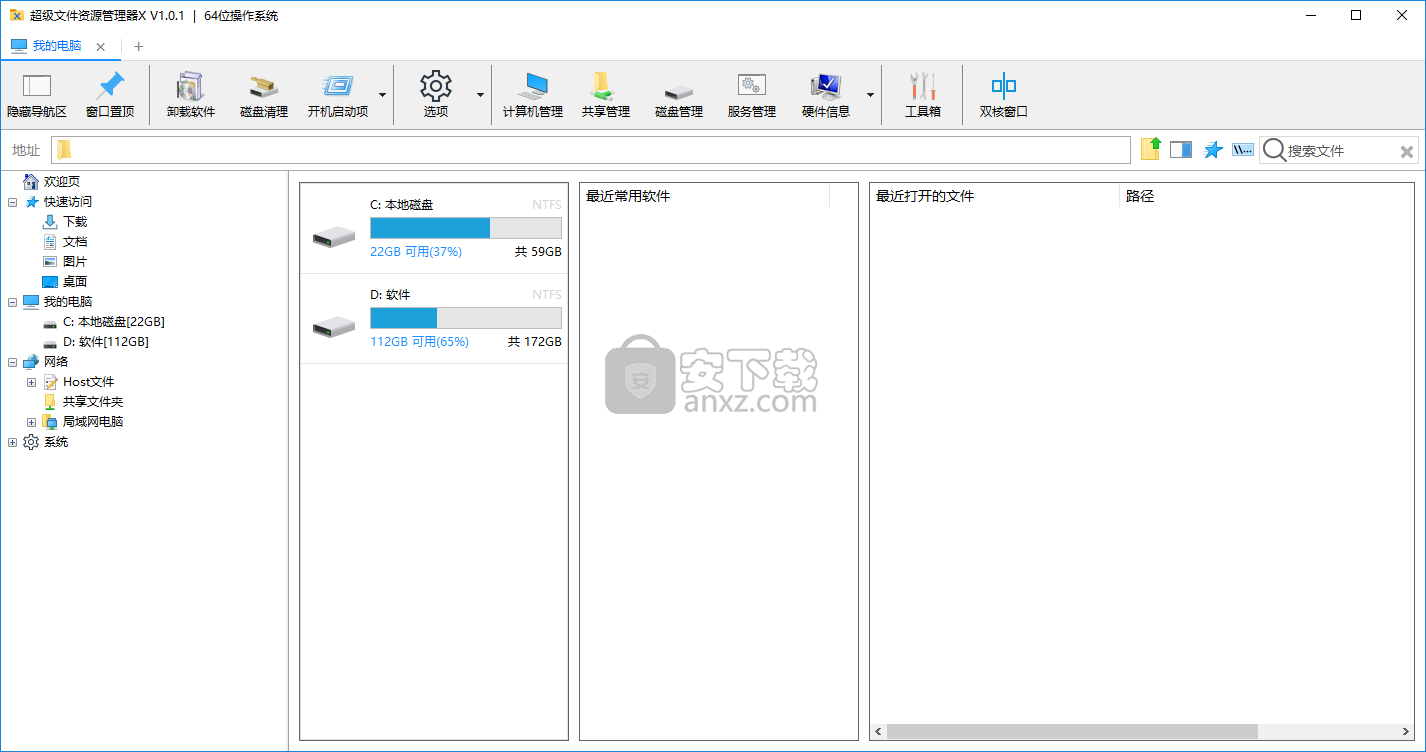Open 磁盘管理 disk management
1426x752 pixels.
pyautogui.click(x=679, y=95)
